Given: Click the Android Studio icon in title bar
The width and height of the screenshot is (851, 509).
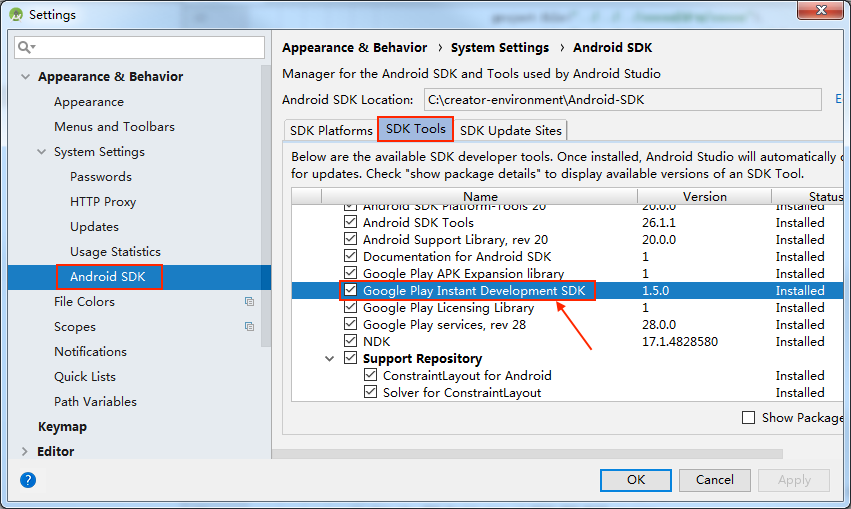Looking at the screenshot, I should pyautogui.click(x=16, y=15).
